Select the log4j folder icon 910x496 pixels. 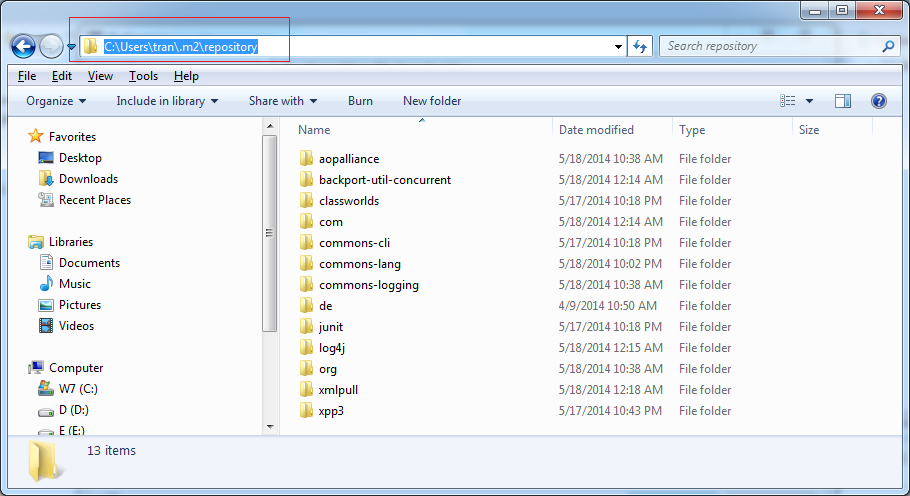pyautogui.click(x=306, y=347)
